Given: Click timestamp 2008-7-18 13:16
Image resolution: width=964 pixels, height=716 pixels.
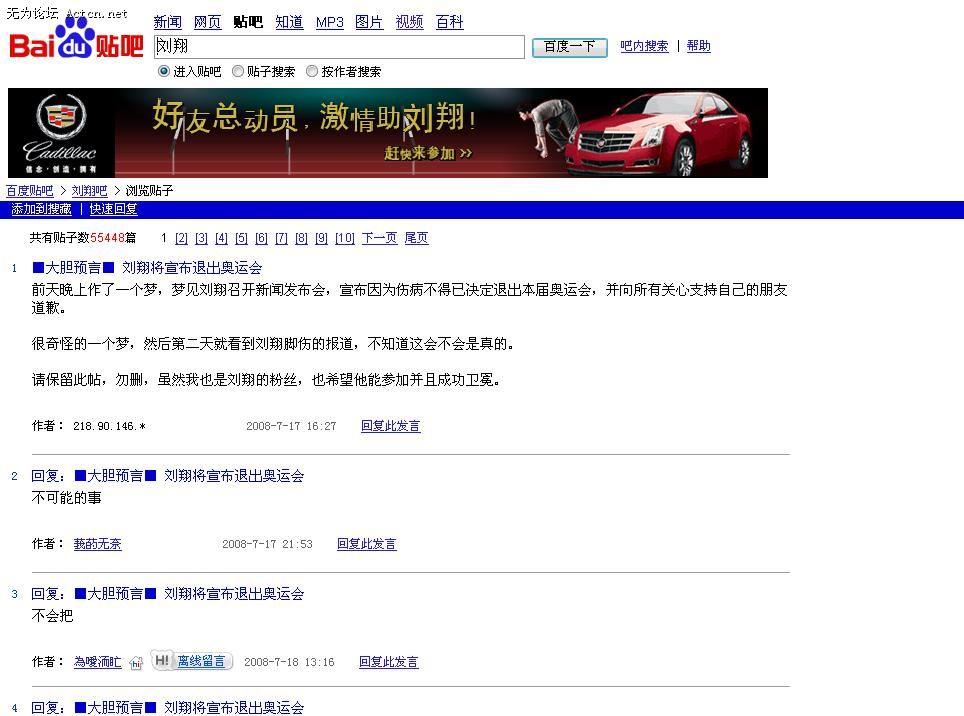Looking at the screenshot, I should [289, 662].
